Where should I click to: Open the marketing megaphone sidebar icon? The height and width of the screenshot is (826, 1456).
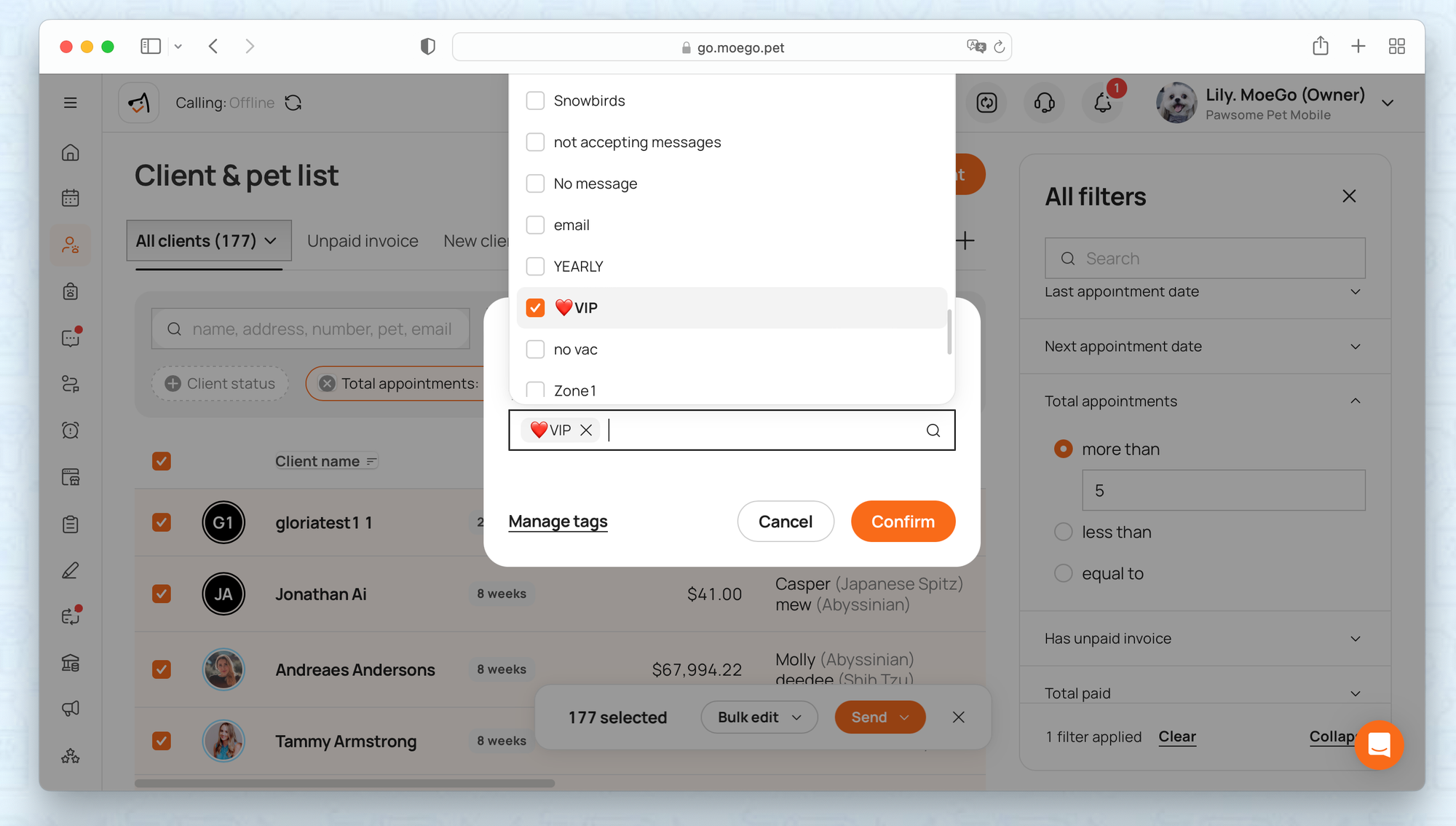click(71, 708)
